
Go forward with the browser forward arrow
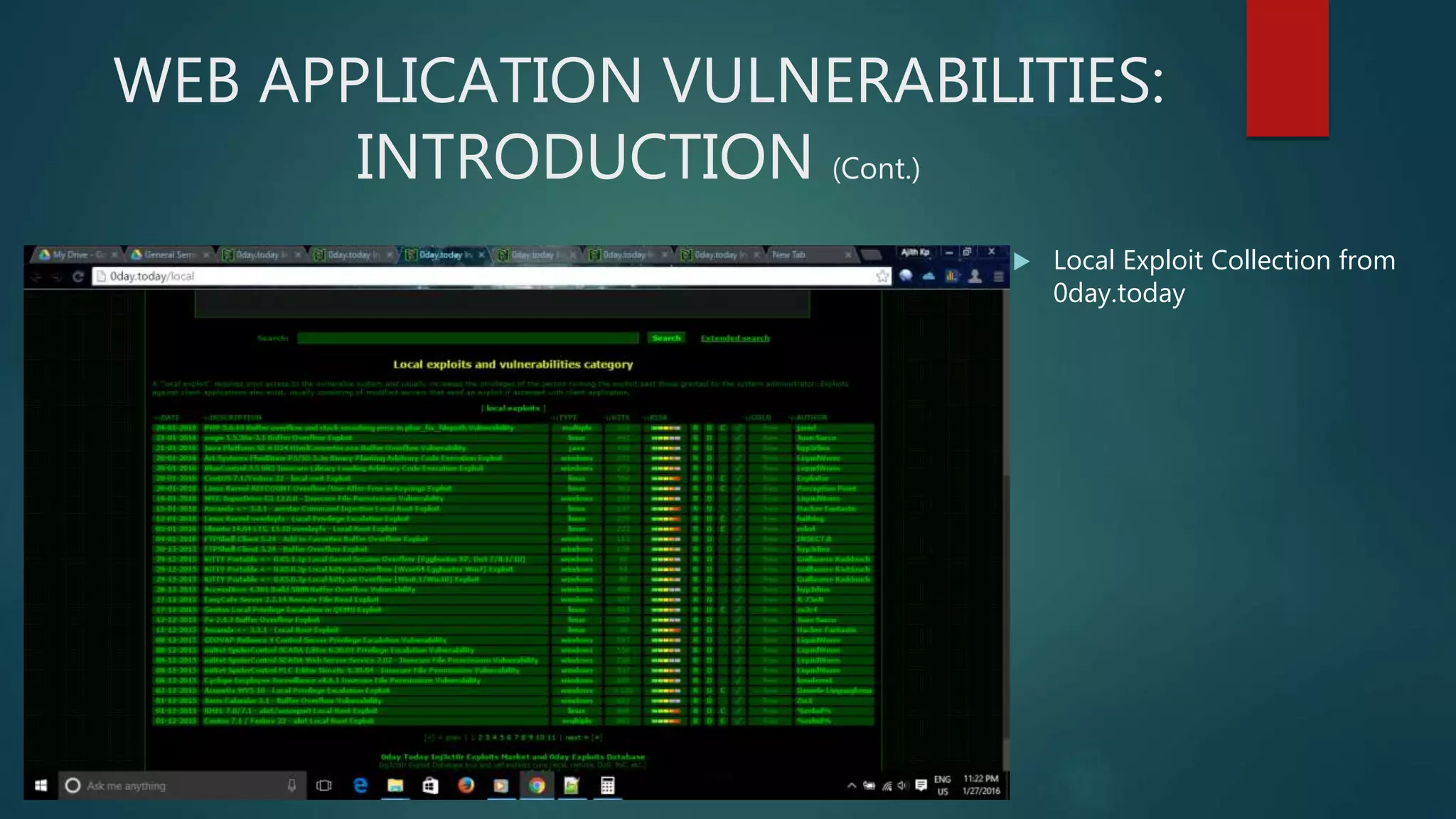tap(58, 277)
